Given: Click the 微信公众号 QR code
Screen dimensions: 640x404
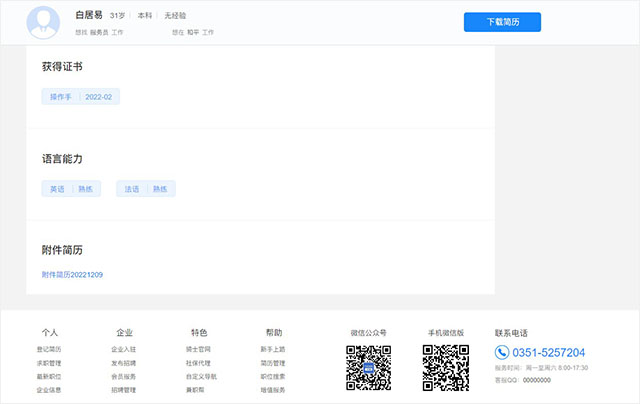Looking at the screenshot, I should click(x=368, y=367).
